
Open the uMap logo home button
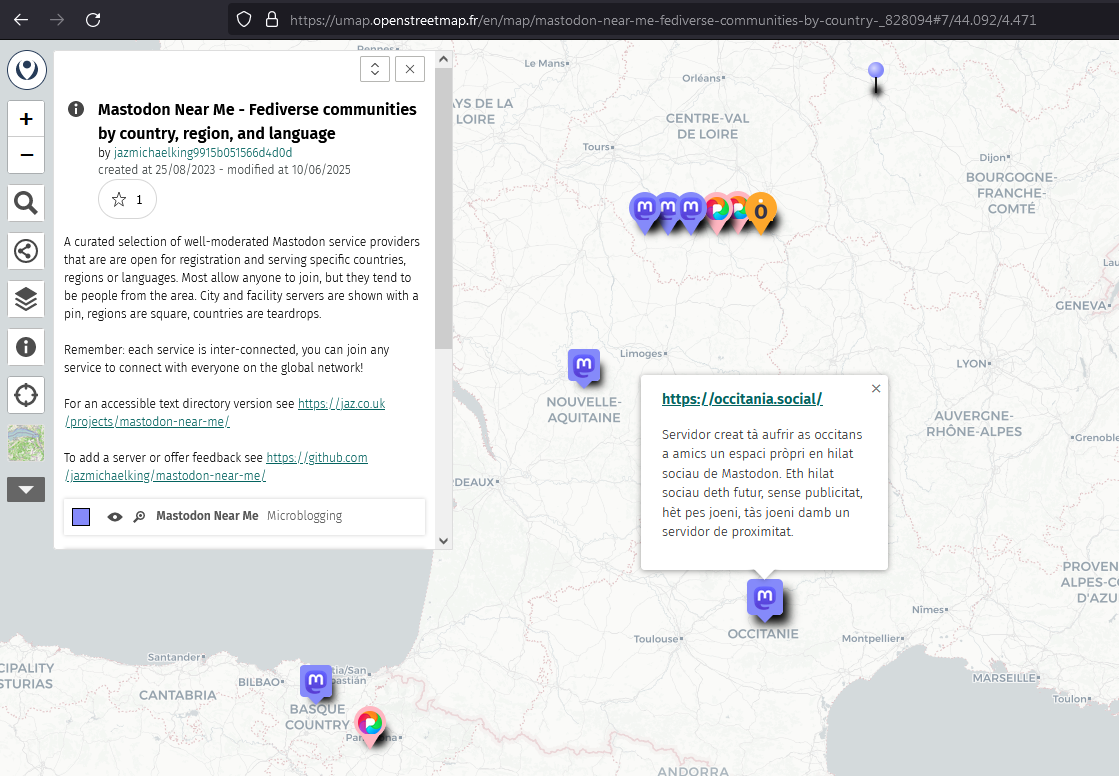26,70
